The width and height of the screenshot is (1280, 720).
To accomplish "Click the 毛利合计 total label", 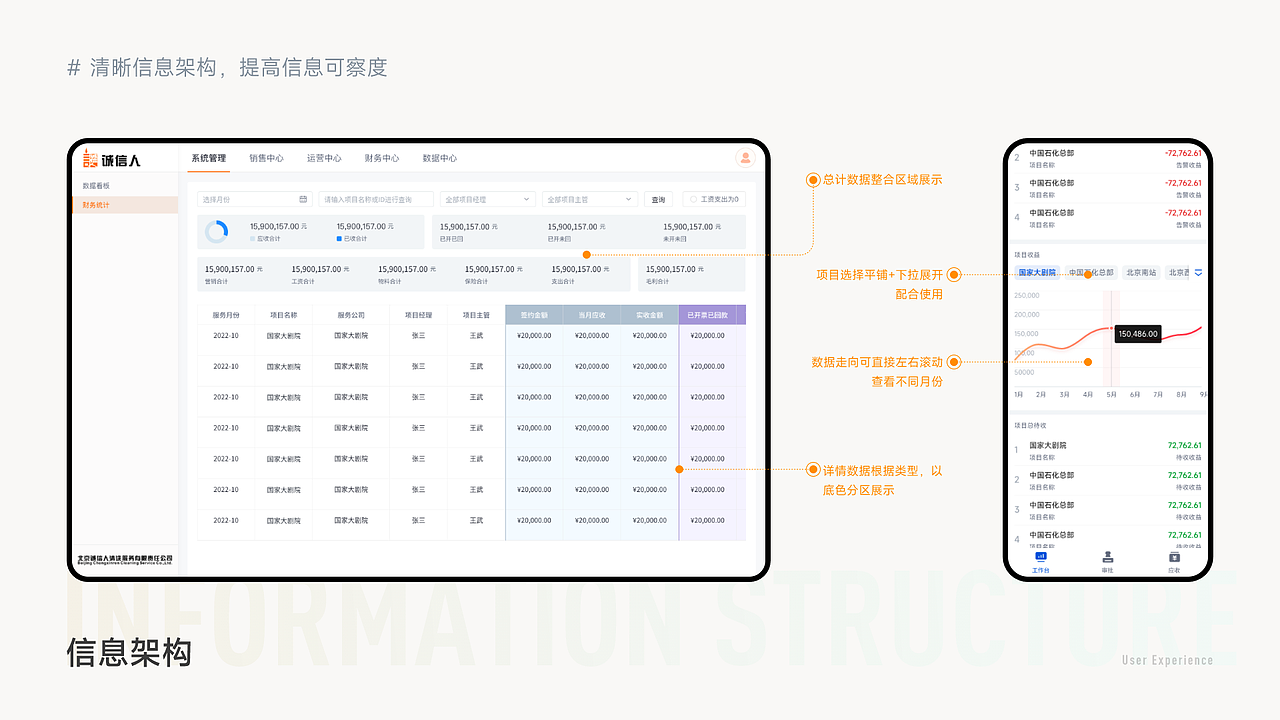I will click(x=656, y=282).
